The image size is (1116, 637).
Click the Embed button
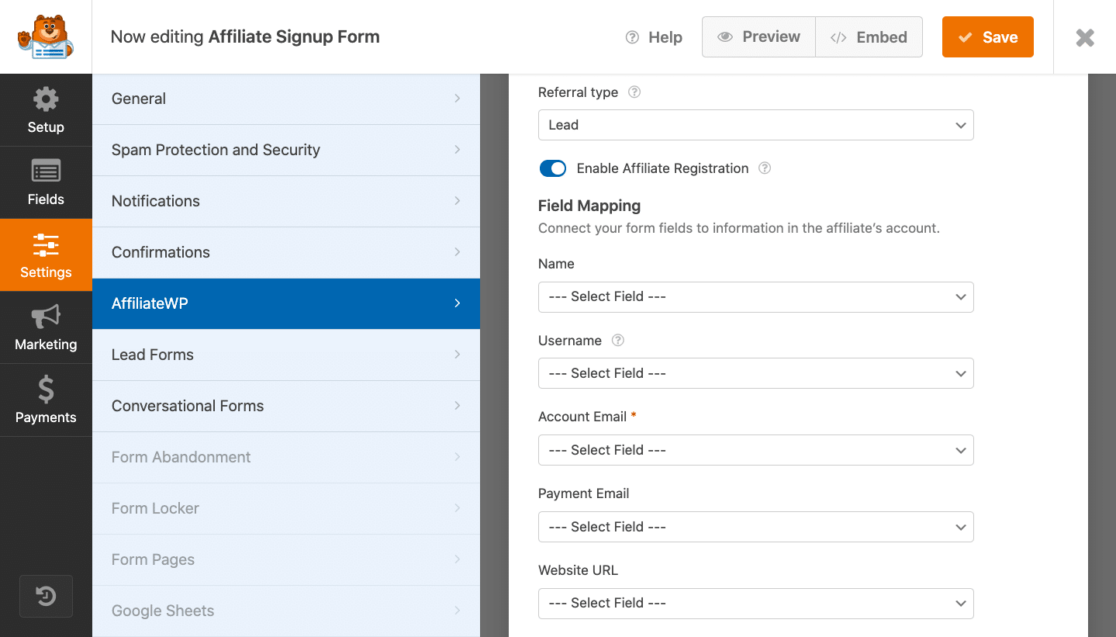[x=869, y=37]
